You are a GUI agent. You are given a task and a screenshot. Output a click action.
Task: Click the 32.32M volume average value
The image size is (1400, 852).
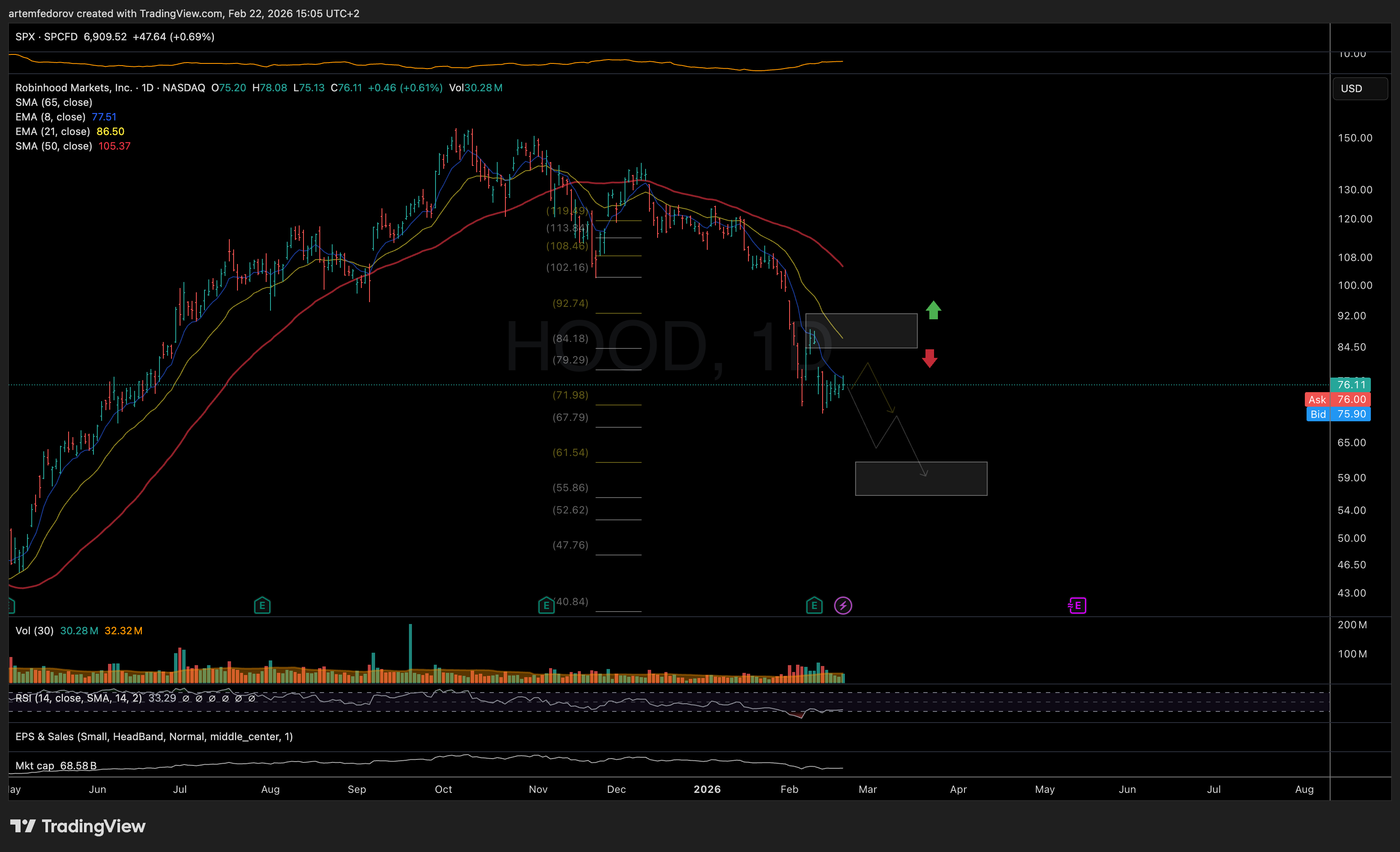(x=123, y=630)
